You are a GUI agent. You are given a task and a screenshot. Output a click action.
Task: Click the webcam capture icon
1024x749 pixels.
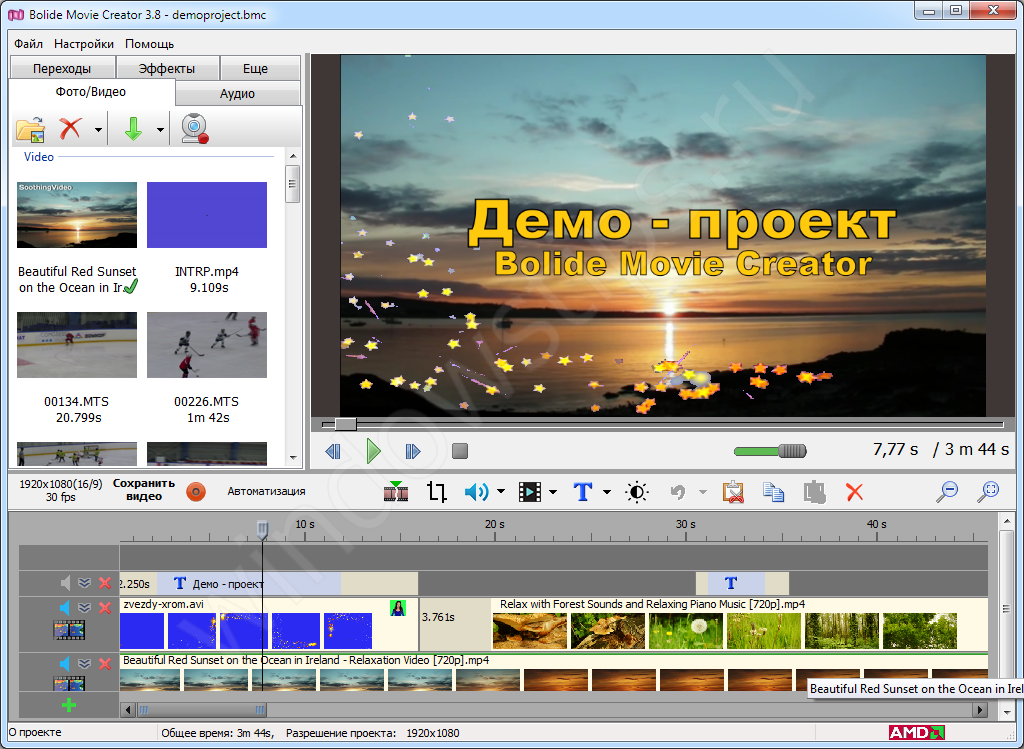(x=195, y=128)
